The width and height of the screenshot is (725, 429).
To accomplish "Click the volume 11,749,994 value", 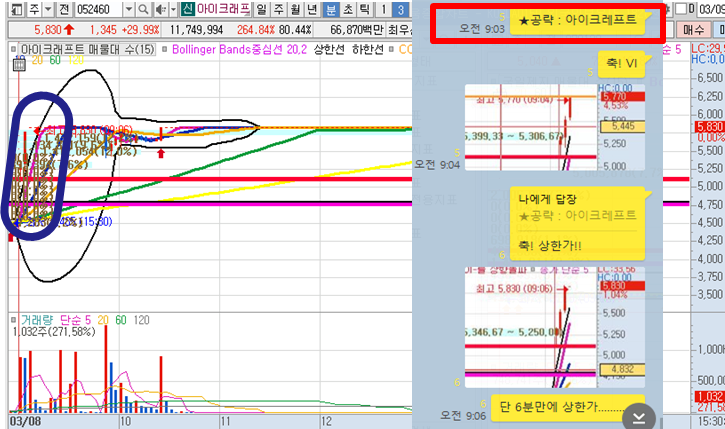I will [197, 30].
